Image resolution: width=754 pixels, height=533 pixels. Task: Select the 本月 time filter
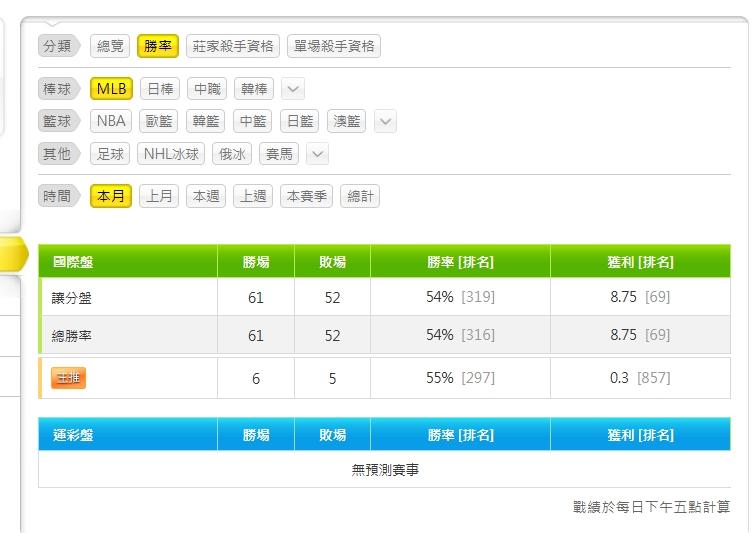pyautogui.click(x=111, y=196)
